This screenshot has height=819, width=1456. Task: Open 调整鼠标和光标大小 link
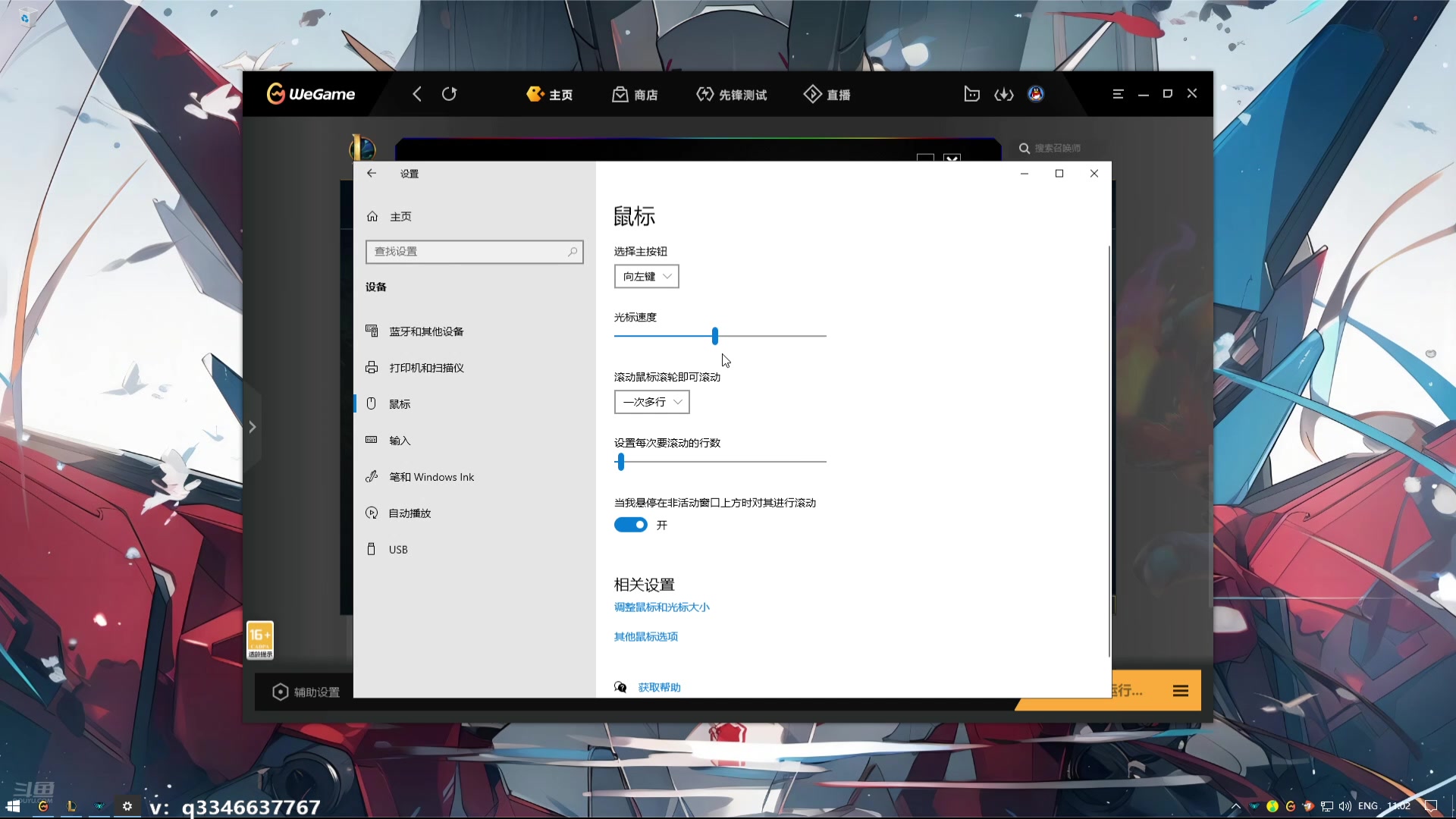(x=661, y=607)
